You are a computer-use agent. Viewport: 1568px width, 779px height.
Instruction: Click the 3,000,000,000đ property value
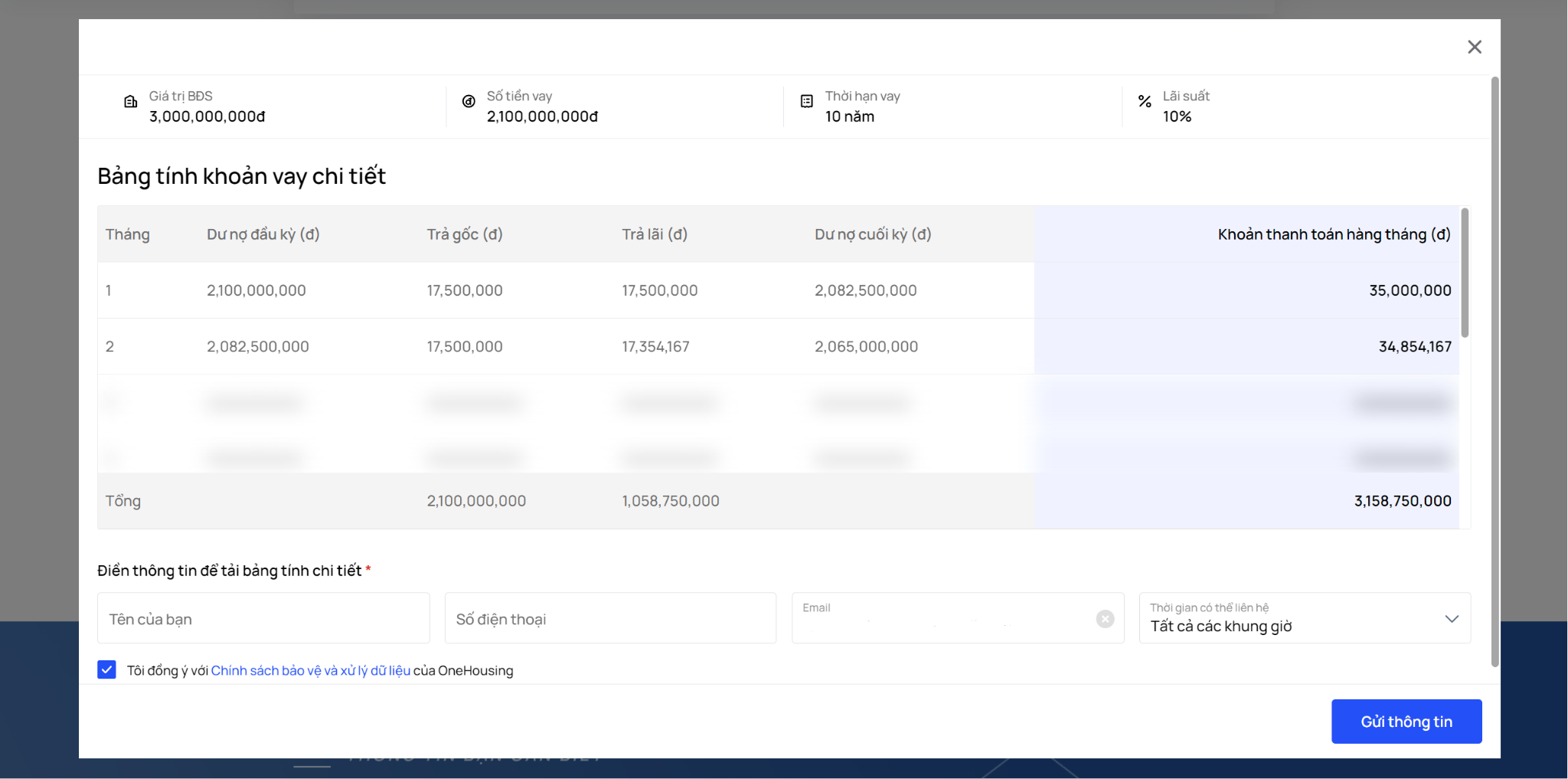click(207, 116)
